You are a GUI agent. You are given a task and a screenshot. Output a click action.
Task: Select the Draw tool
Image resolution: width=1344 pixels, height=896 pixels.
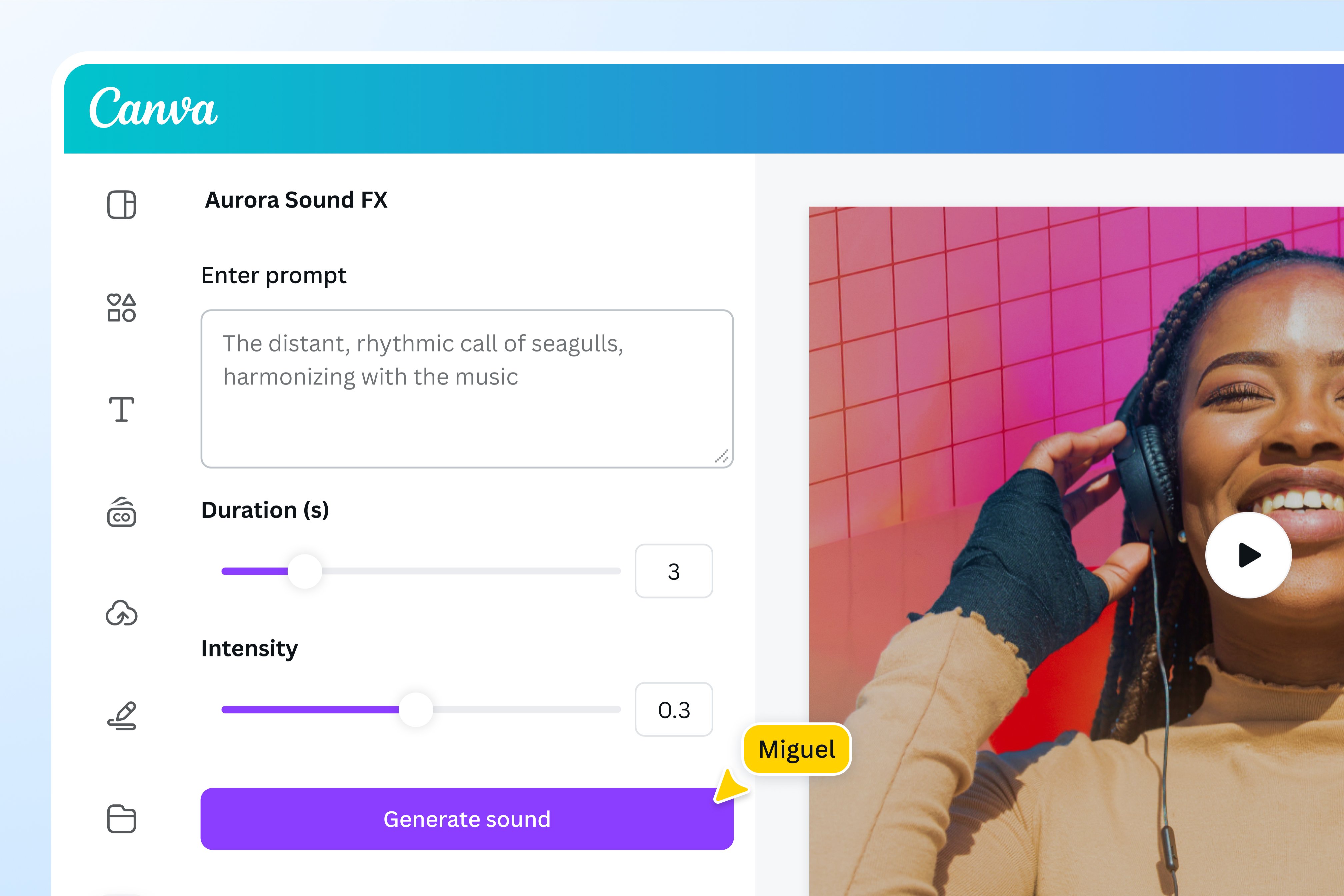[122, 715]
